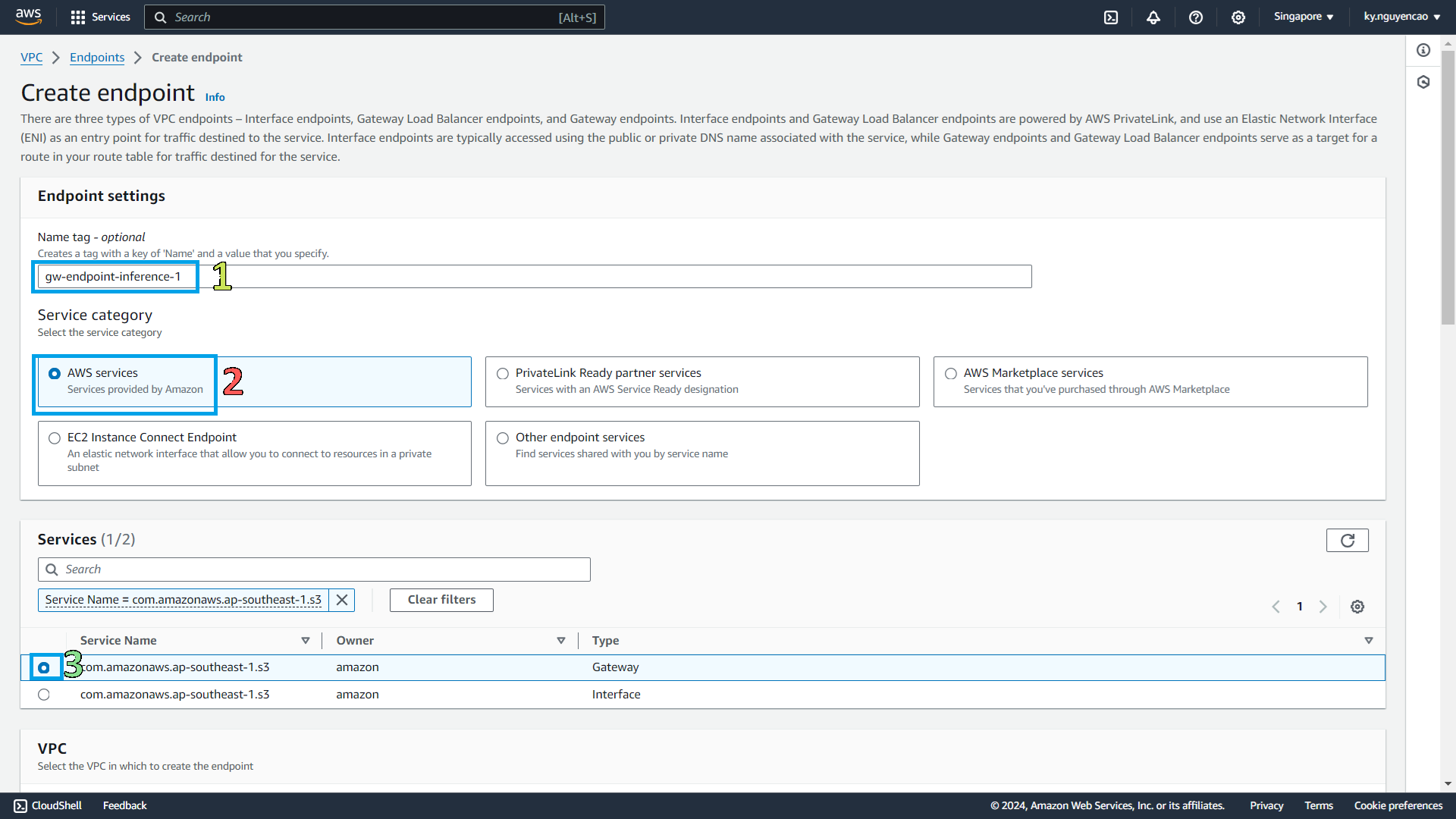Open services table preferences gear icon
1456x819 pixels.
1357,607
